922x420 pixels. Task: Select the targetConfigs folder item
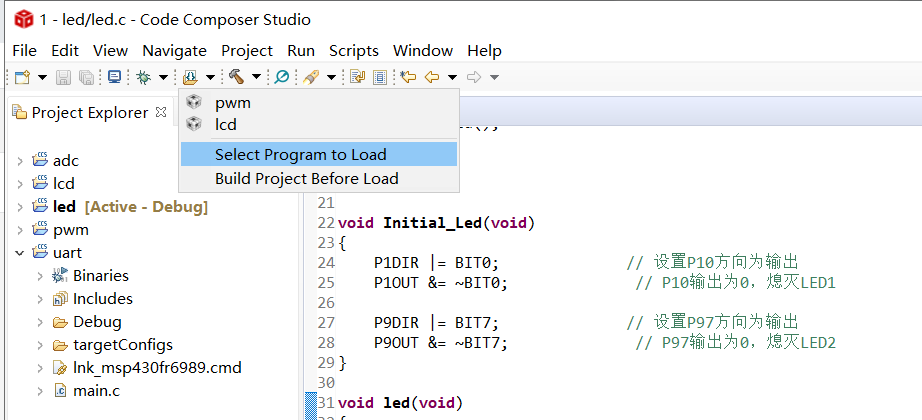tap(123, 345)
